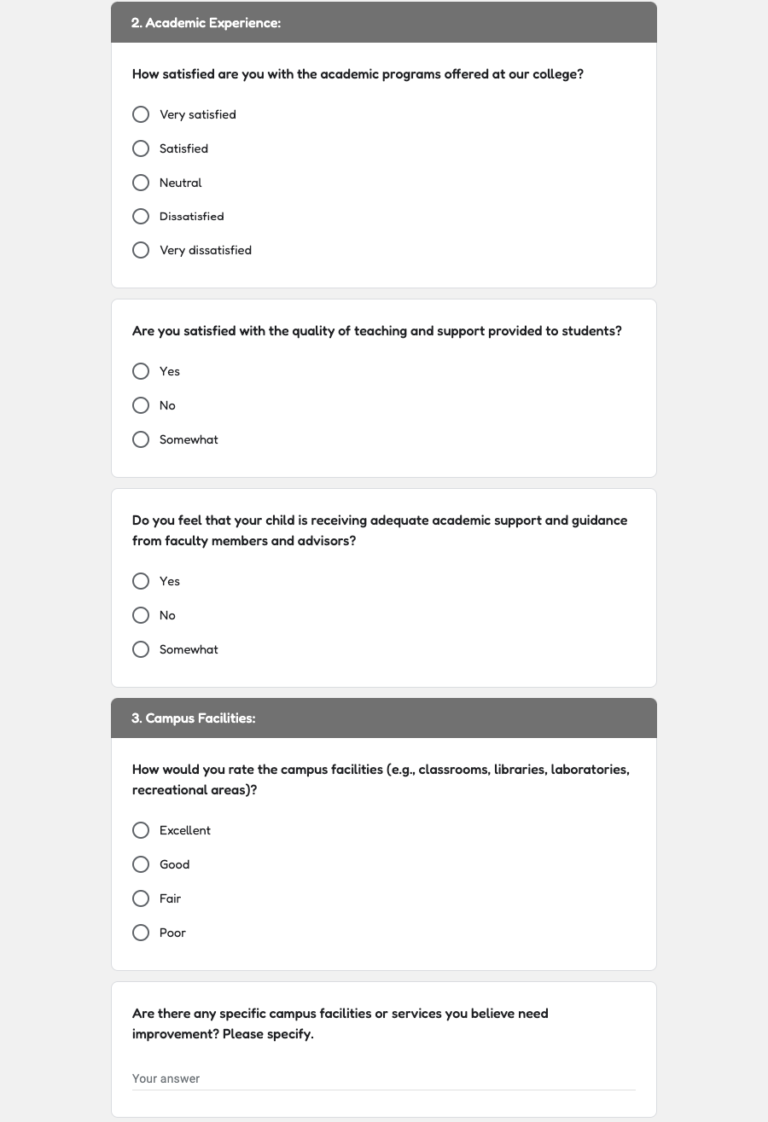
Task: Mark 'Yes' for adequate academic support question
Action: (141, 581)
